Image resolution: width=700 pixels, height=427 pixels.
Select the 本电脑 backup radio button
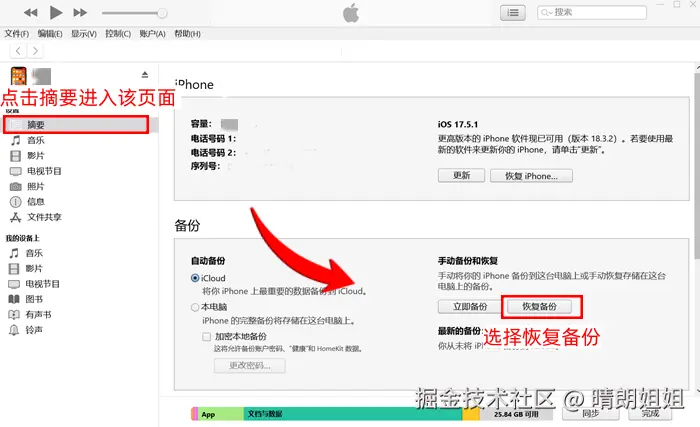(195, 307)
